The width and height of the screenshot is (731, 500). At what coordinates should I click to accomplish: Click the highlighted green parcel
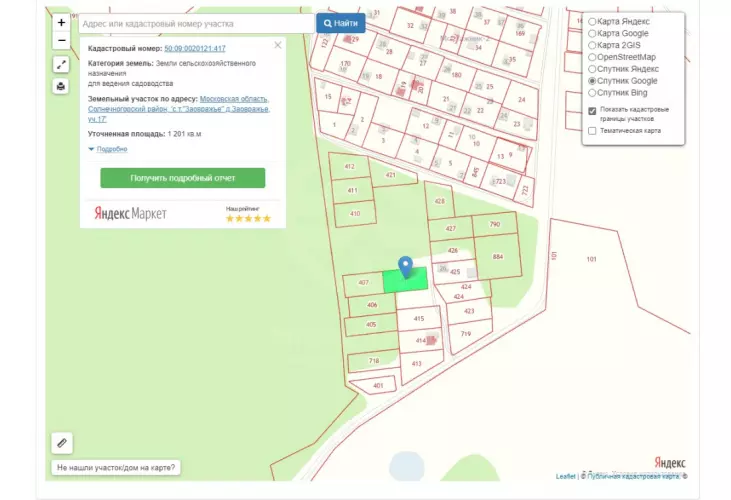point(405,280)
